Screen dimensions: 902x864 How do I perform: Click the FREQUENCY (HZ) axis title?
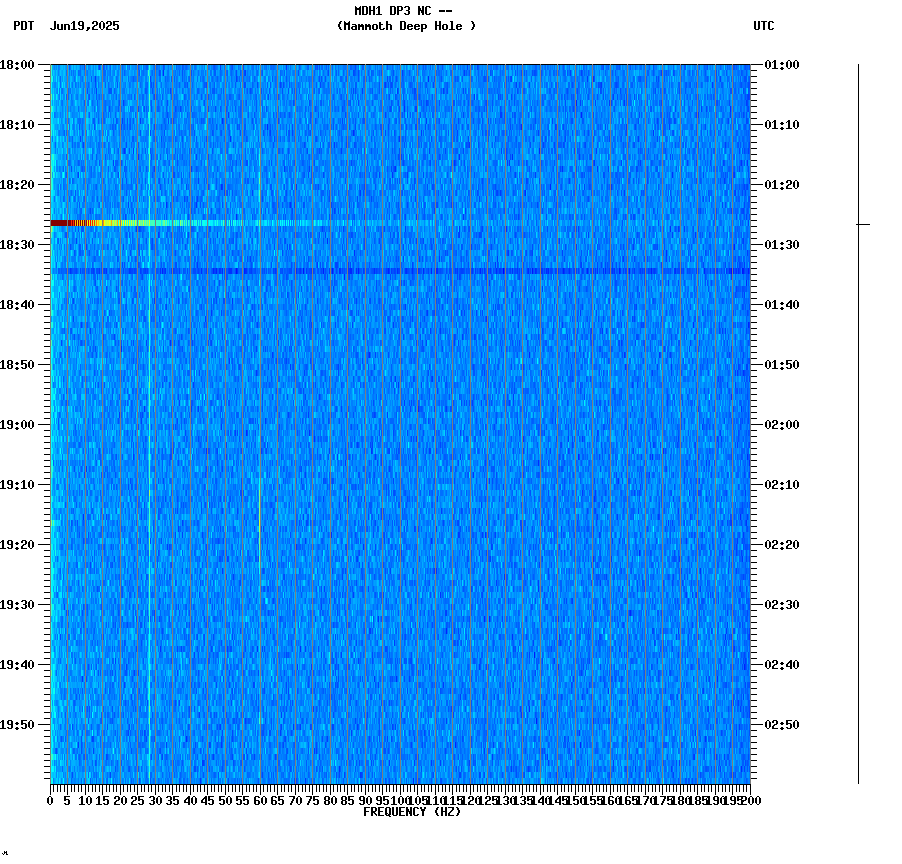click(x=413, y=811)
